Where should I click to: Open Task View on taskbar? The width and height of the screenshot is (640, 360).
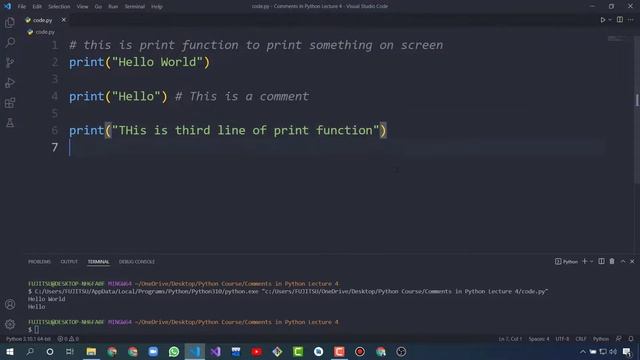click(70, 352)
